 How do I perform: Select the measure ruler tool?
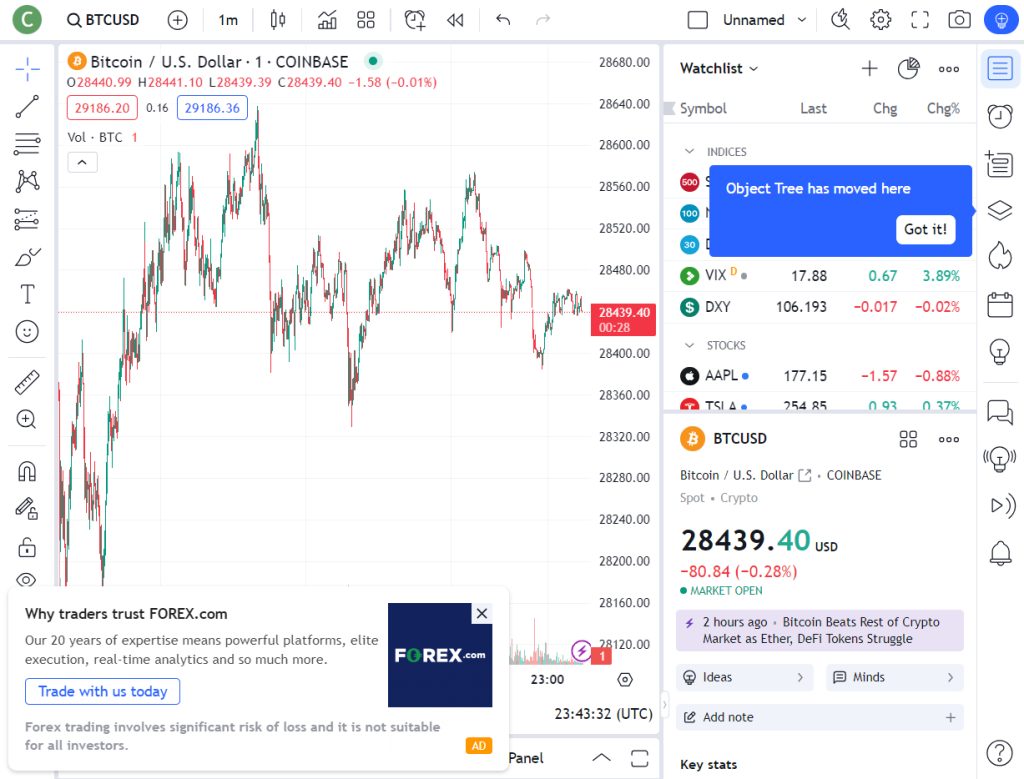pyautogui.click(x=27, y=382)
